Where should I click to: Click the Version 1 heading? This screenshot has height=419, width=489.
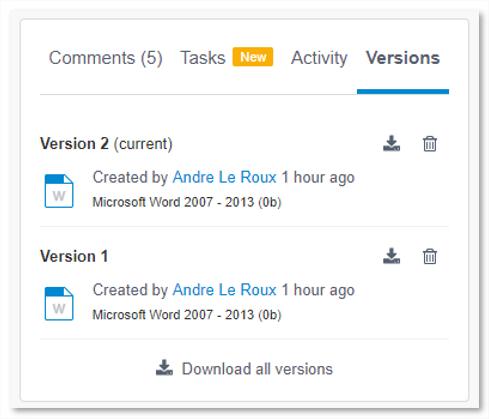click(x=74, y=256)
